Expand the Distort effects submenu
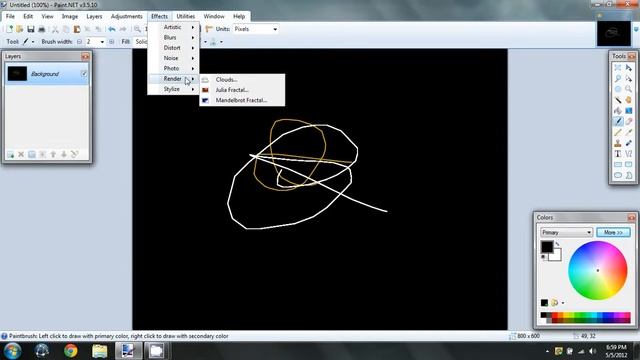The width and height of the screenshot is (640, 360). 173,47
